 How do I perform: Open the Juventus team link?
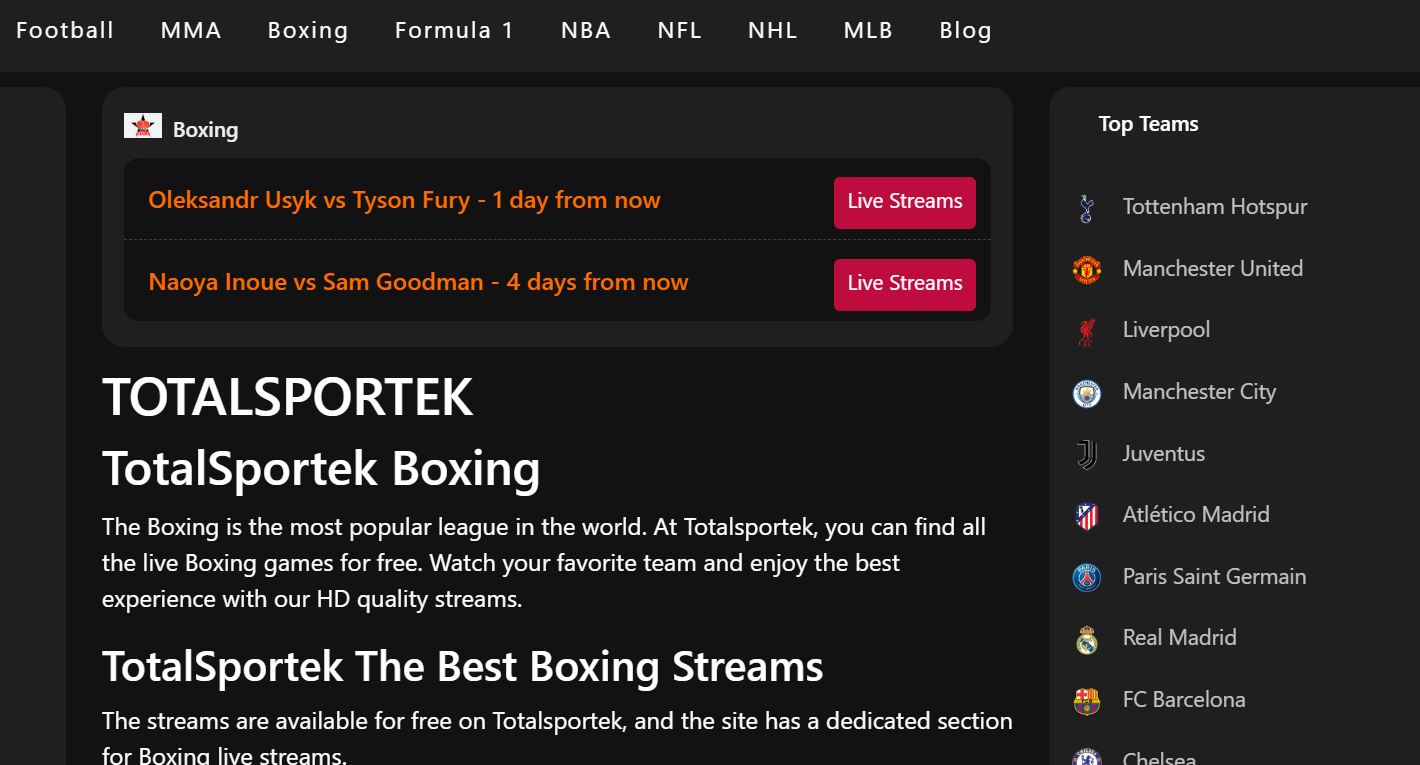[1164, 453]
